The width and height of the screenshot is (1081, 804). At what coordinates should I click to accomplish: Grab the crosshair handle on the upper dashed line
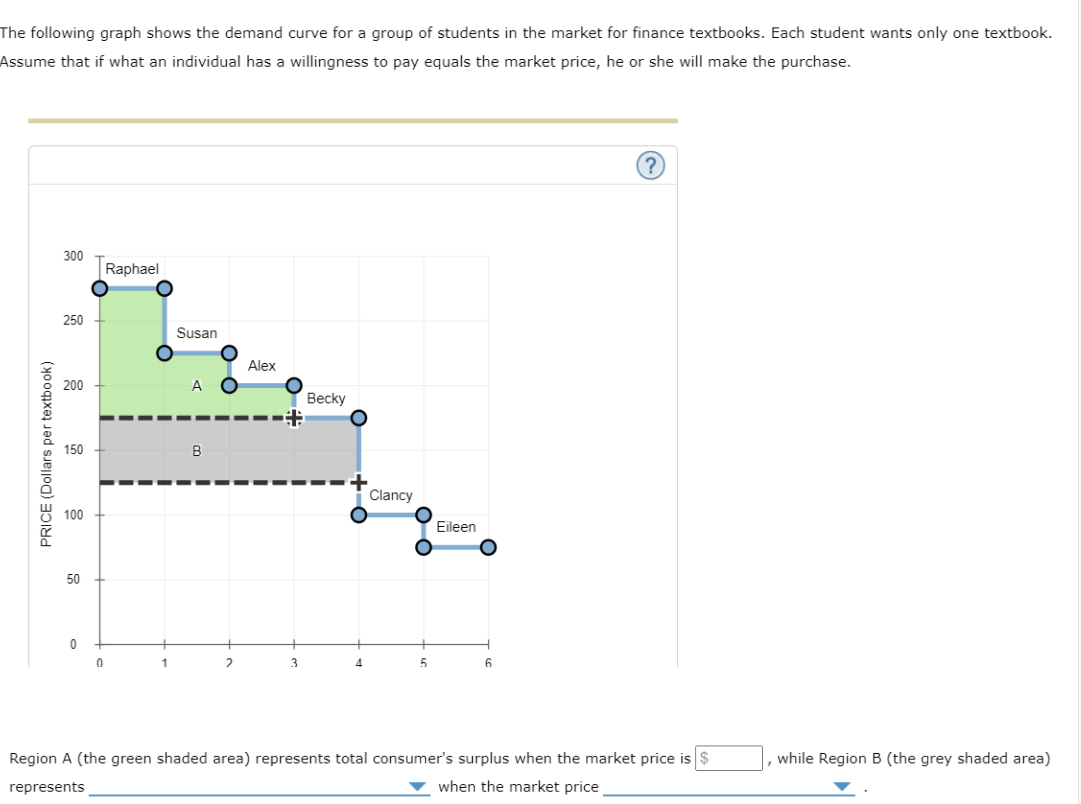point(293,419)
